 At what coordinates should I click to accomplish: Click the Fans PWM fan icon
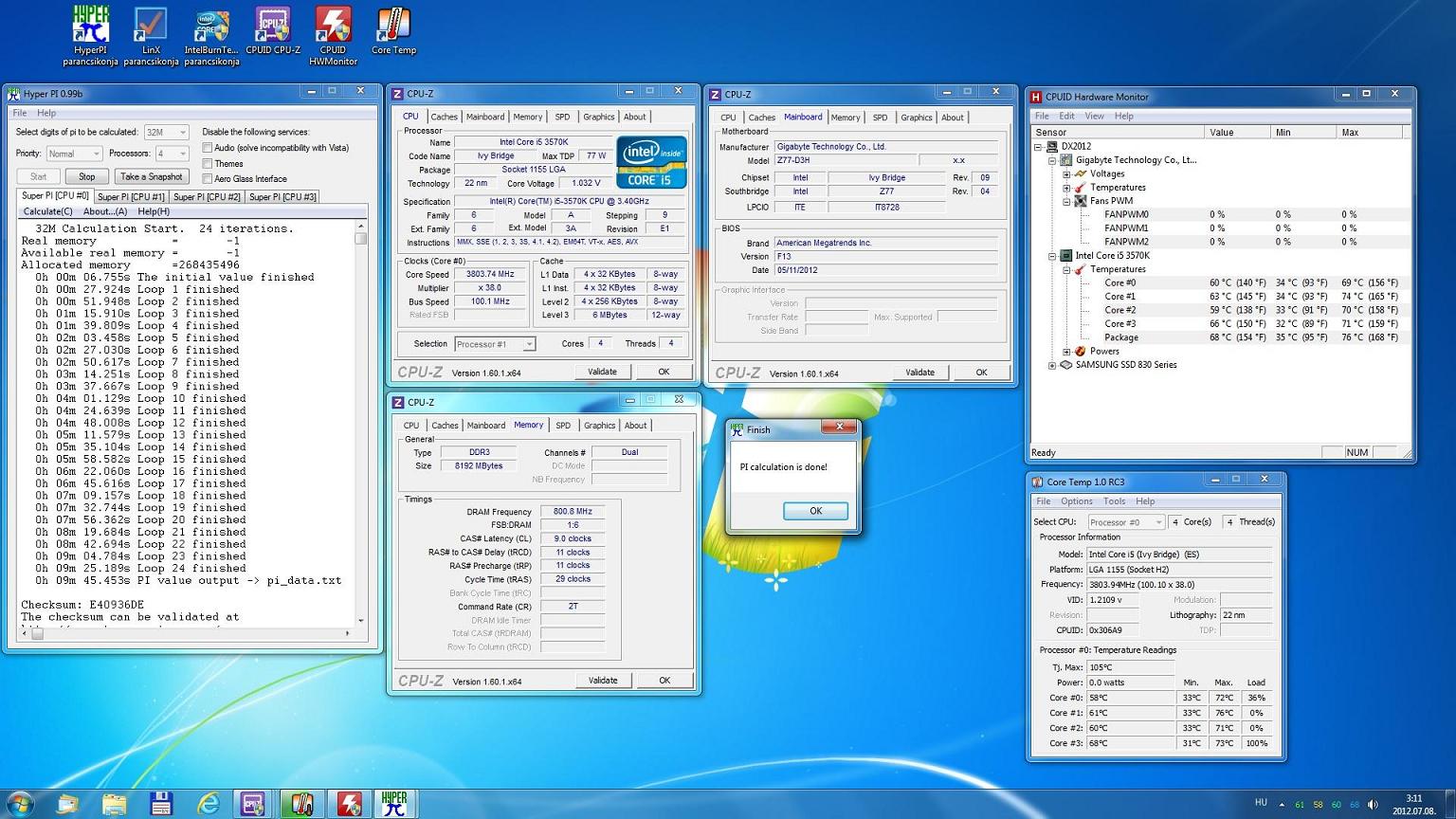[x=1081, y=201]
